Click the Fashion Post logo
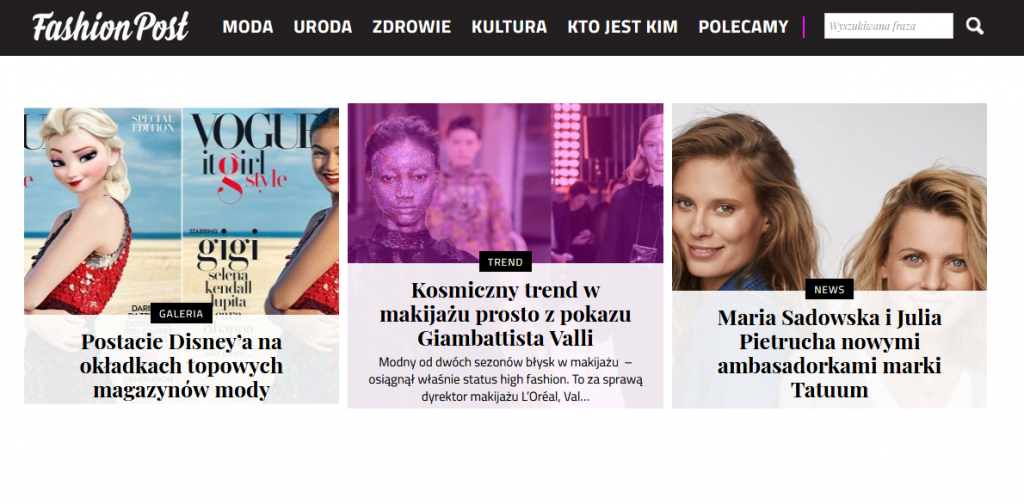1024x504 pixels. pos(110,27)
